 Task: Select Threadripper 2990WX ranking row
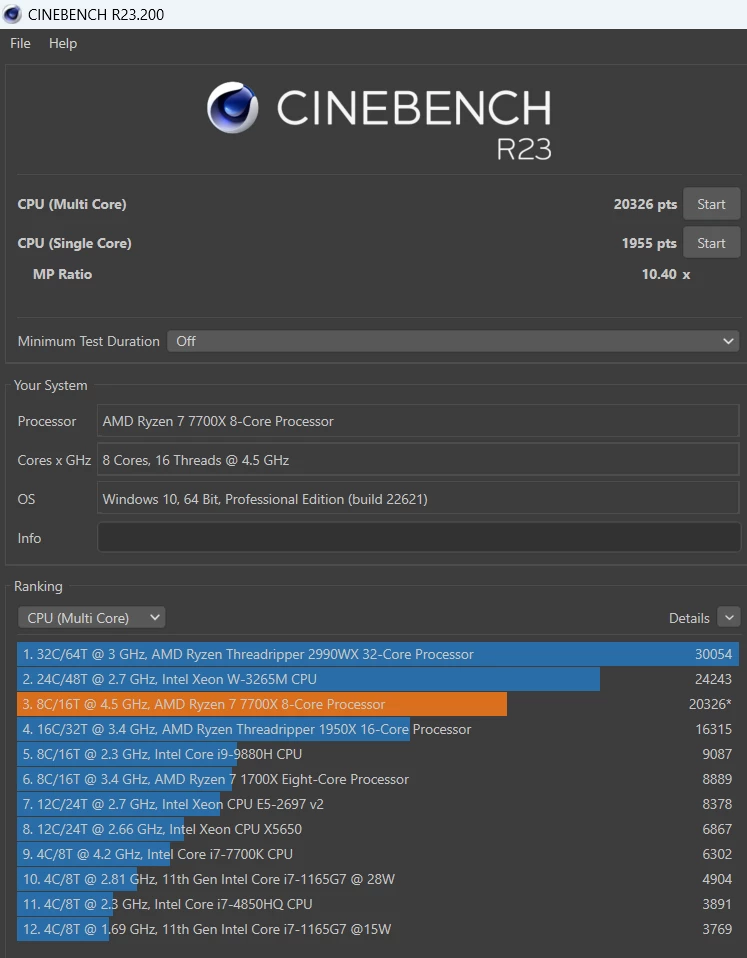pyautogui.click(x=378, y=654)
